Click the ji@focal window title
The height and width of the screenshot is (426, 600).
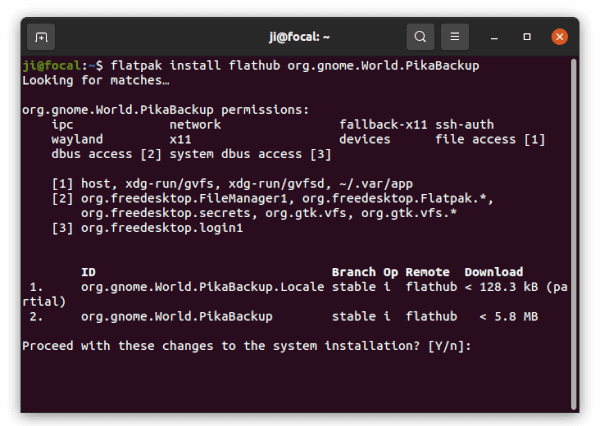coord(299,37)
